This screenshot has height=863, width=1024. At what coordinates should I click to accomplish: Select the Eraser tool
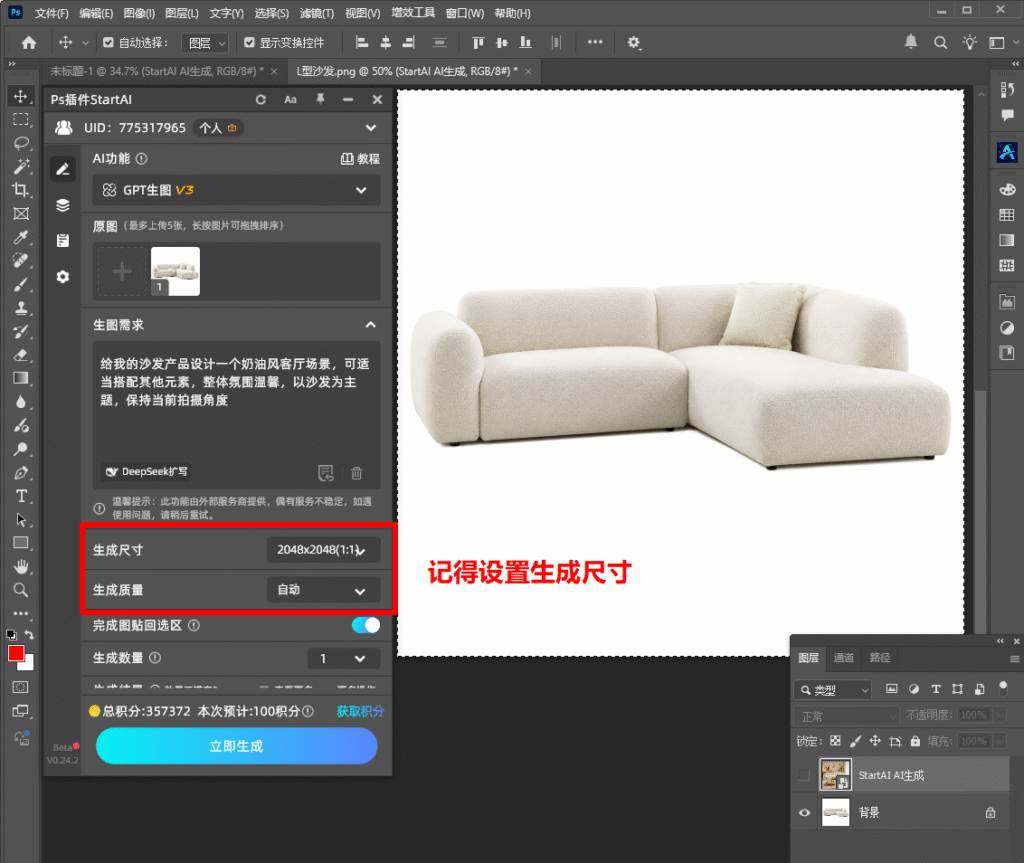pyautogui.click(x=21, y=355)
